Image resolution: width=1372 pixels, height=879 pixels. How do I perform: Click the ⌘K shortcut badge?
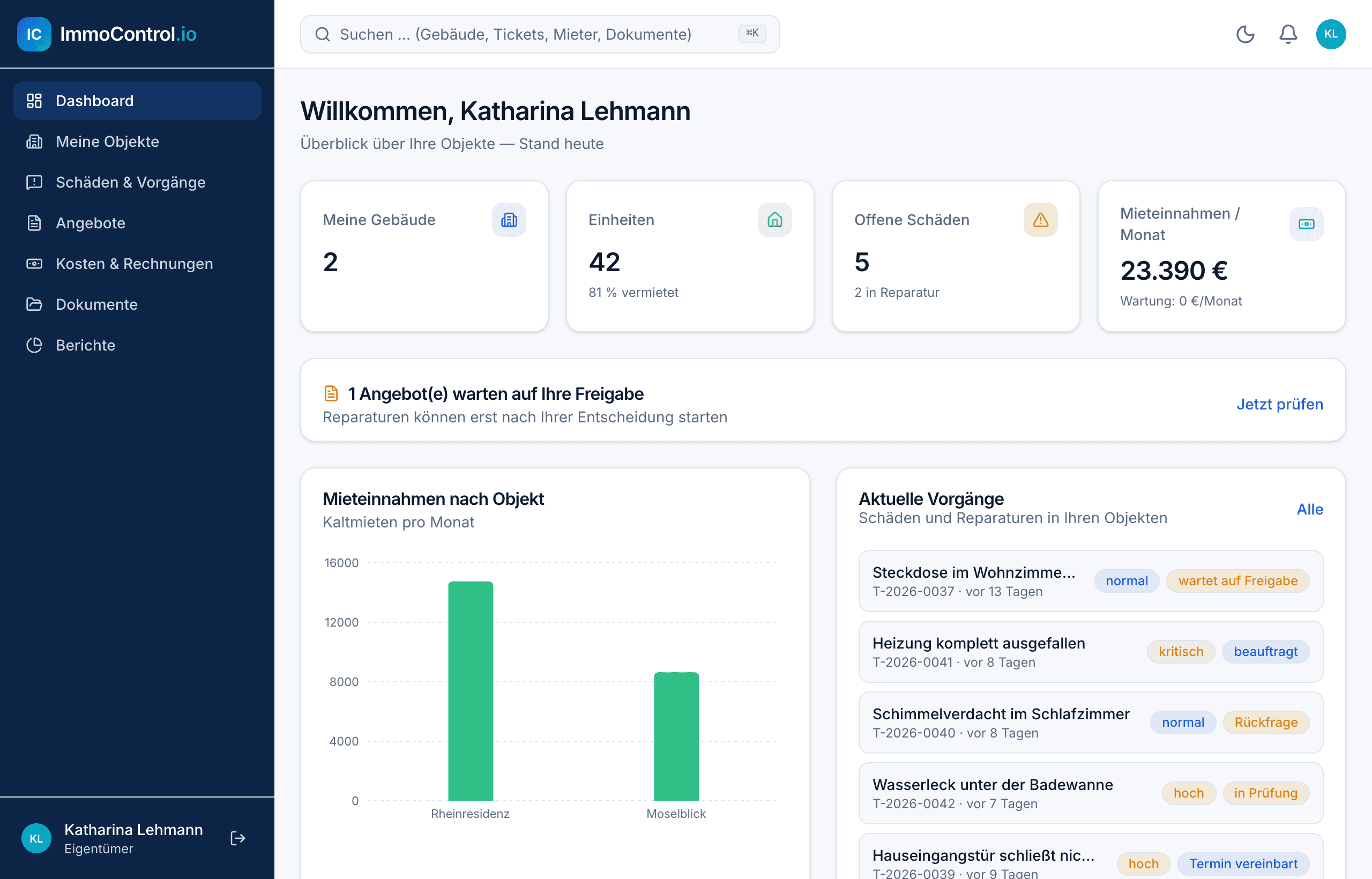[x=751, y=34]
